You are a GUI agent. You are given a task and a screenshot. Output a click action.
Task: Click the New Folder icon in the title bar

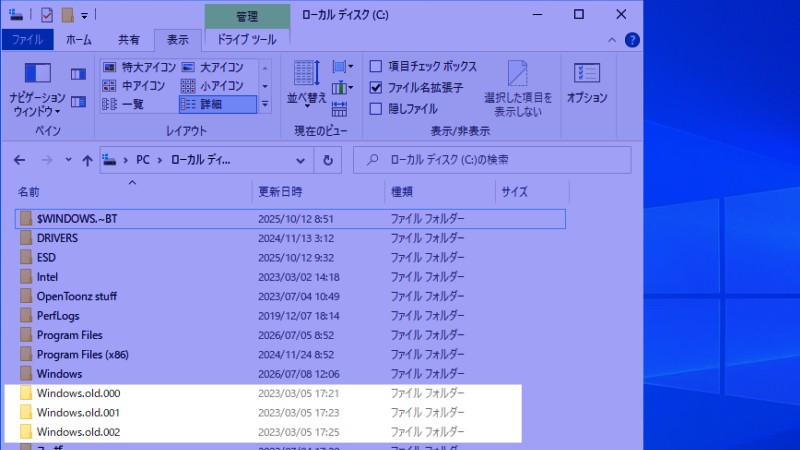67,15
